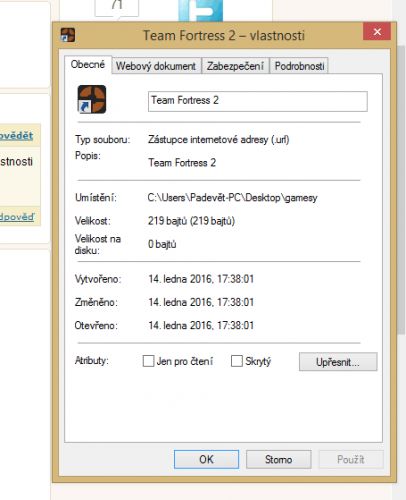This screenshot has height=500, width=406.
Task: Enable the Jen pro čtení checkbox
Action: [148, 361]
